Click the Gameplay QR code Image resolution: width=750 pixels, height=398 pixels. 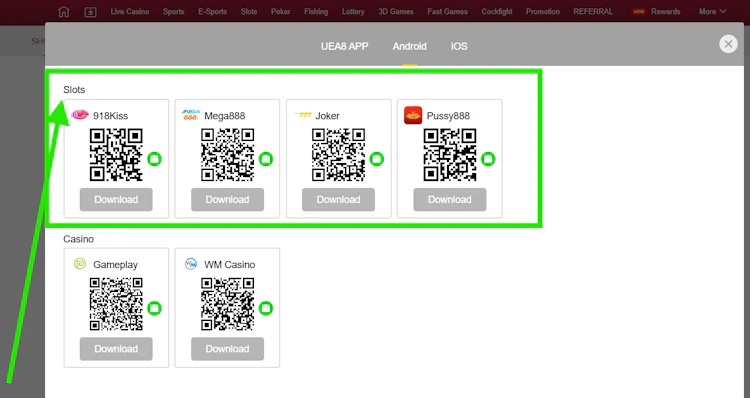(x=116, y=304)
